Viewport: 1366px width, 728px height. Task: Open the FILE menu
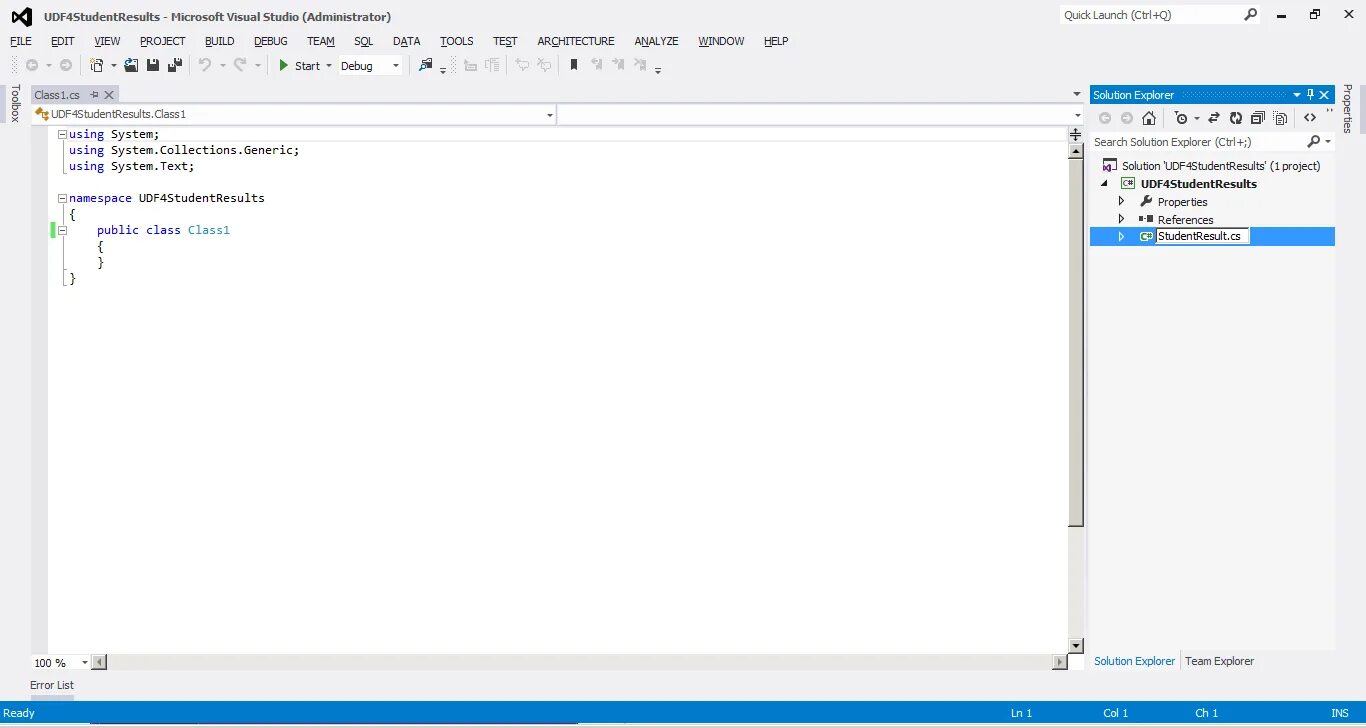point(21,41)
